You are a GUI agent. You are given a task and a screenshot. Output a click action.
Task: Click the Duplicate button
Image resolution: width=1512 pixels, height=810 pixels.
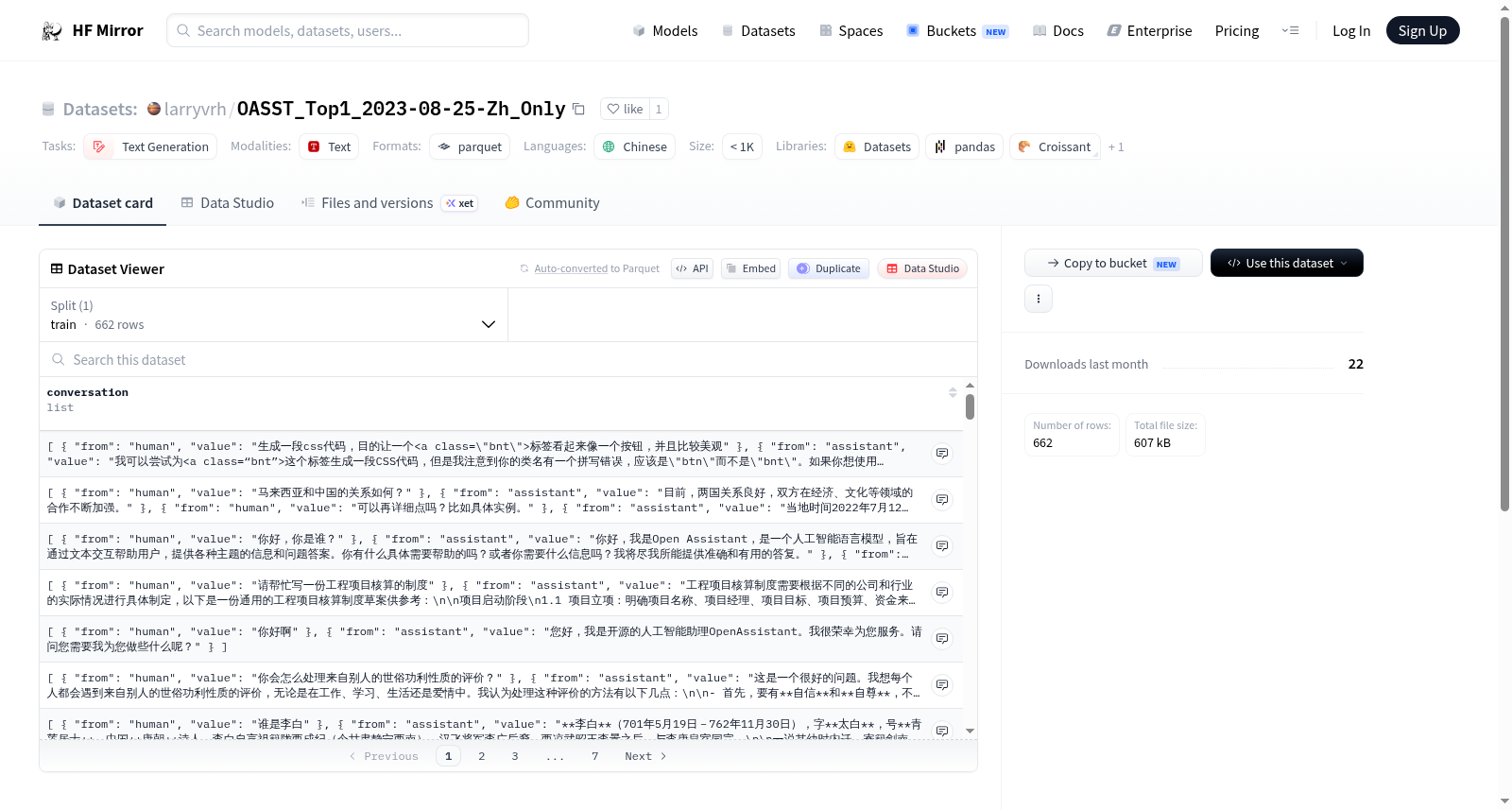click(x=828, y=268)
